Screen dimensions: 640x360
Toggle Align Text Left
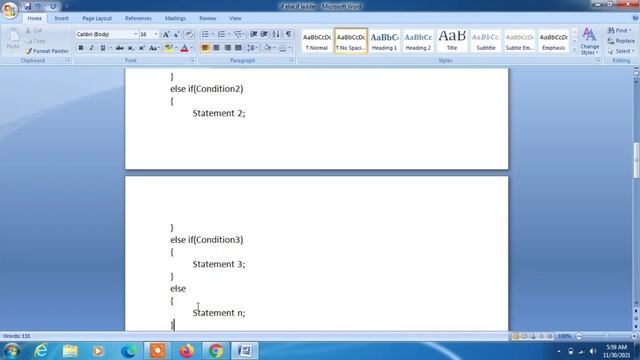click(205, 48)
